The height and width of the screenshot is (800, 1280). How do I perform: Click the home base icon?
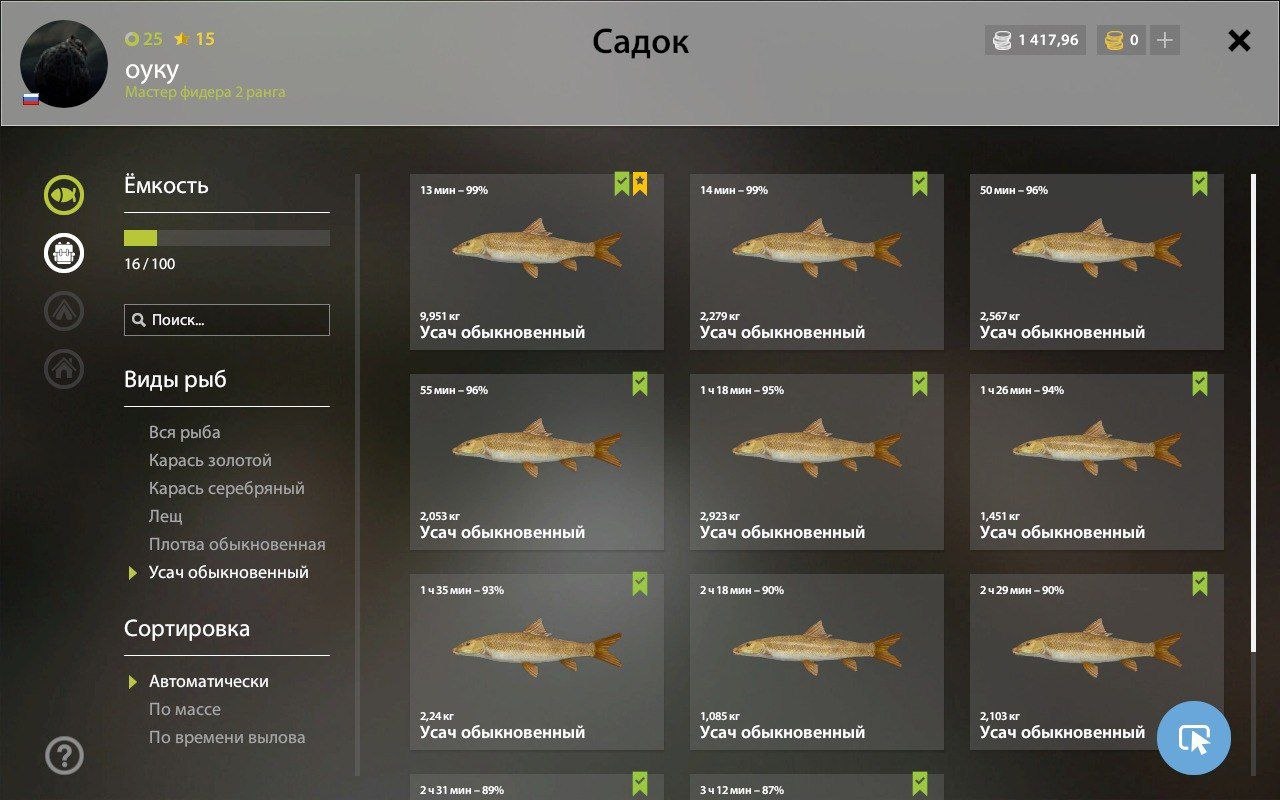click(64, 369)
